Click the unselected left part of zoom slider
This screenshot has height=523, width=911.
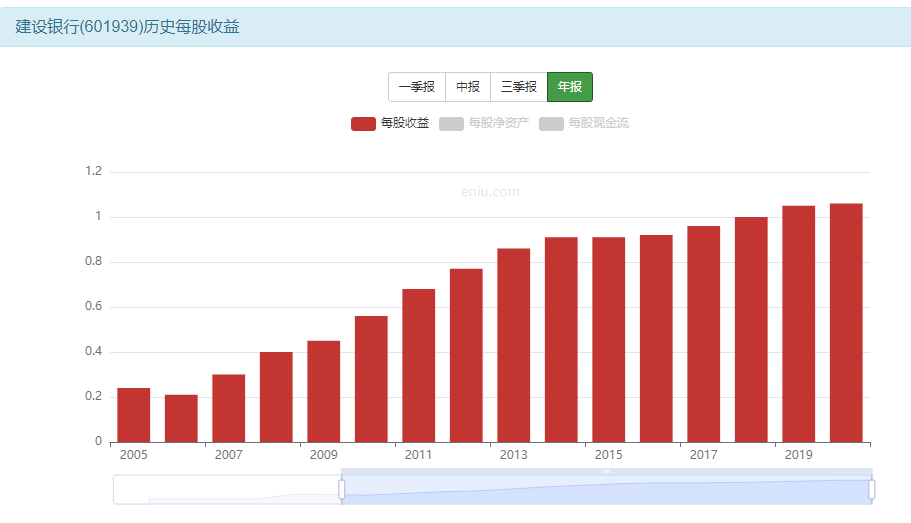(227, 490)
